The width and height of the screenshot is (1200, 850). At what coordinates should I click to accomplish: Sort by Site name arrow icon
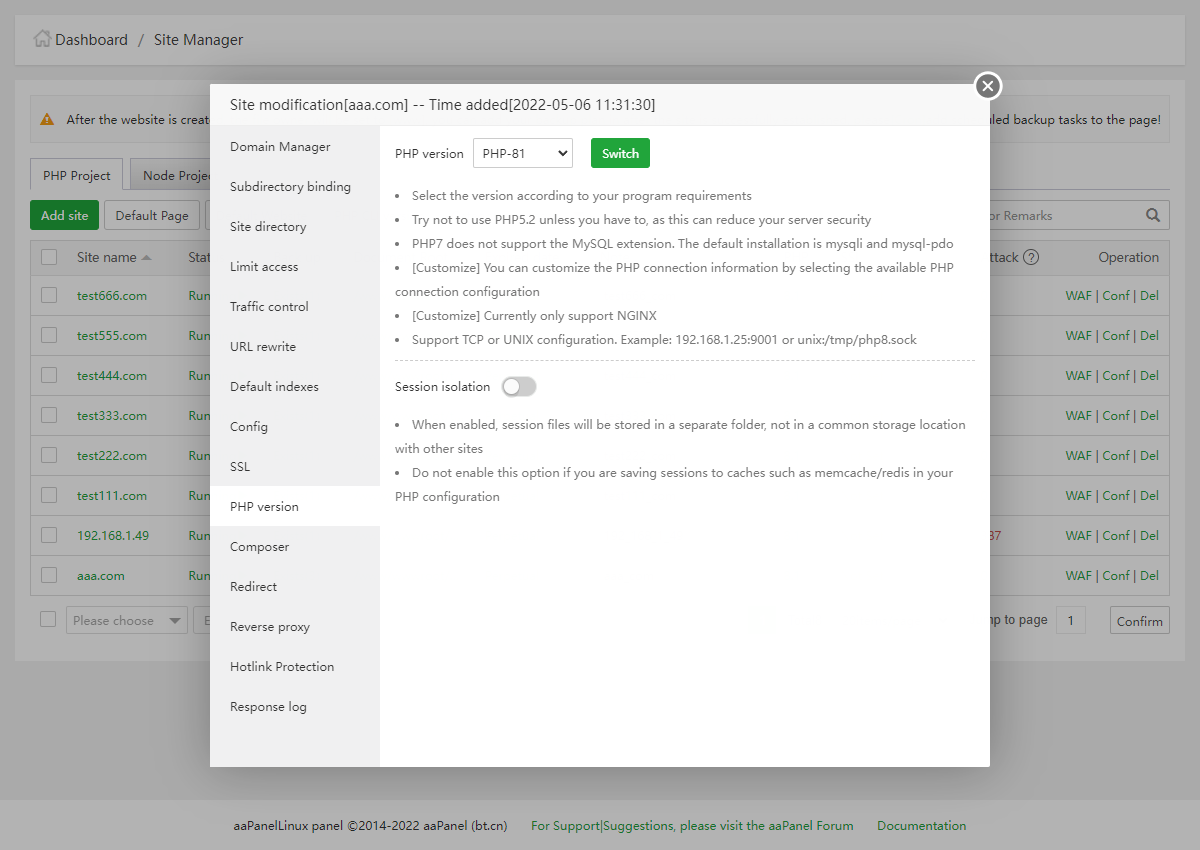click(147, 258)
